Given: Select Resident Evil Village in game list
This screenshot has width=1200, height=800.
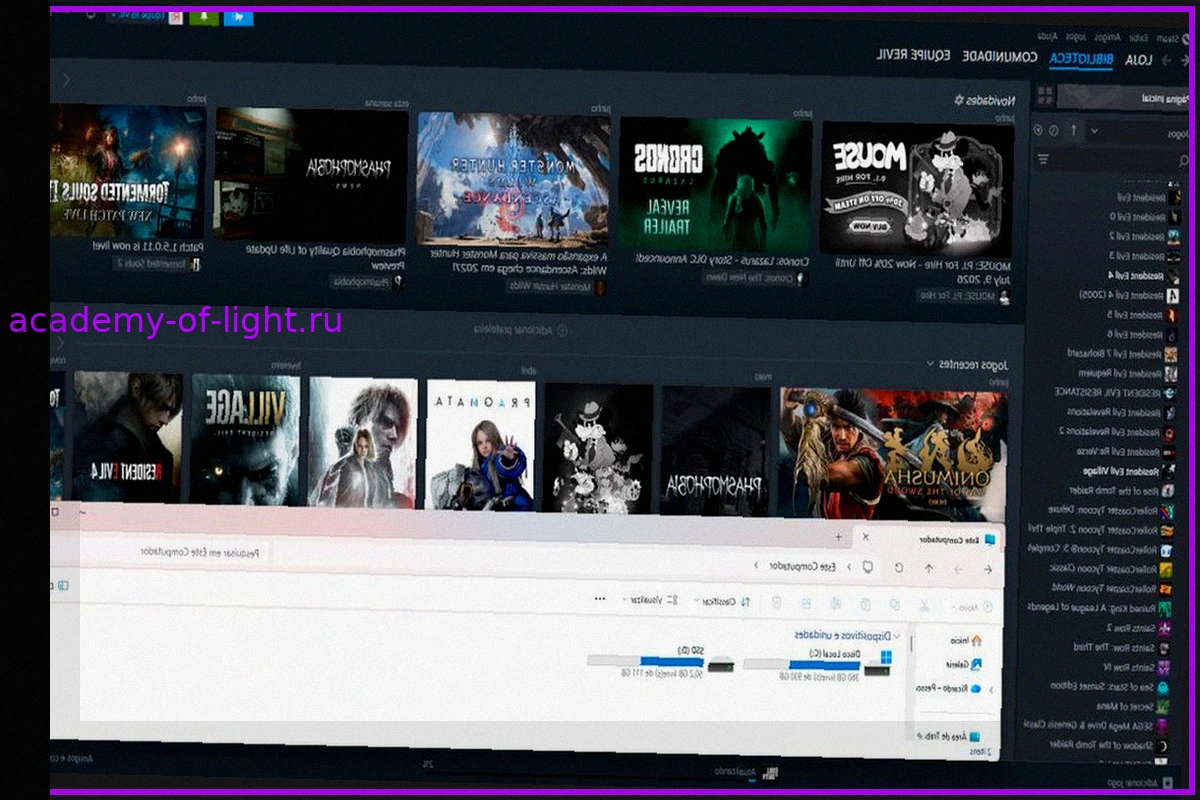Looking at the screenshot, I should coord(1121,471).
